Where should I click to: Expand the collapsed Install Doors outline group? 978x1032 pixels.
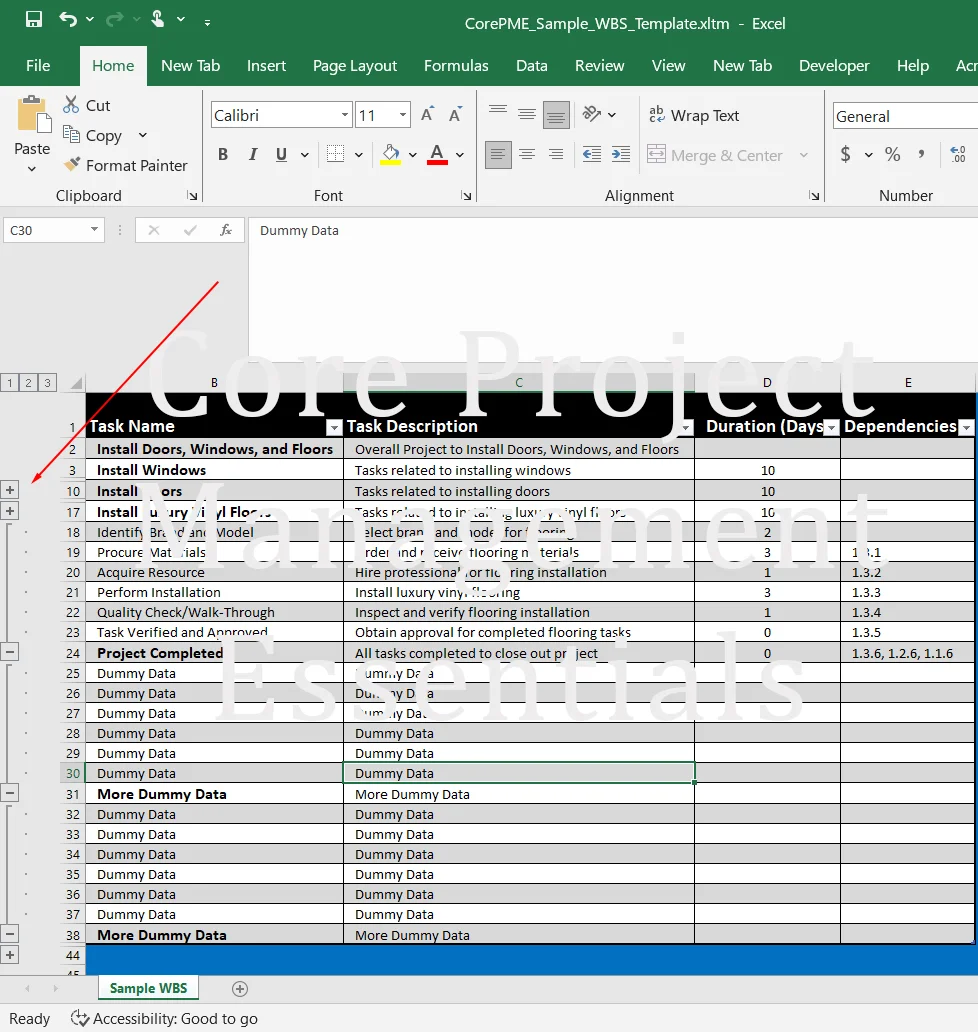click(x=10, y=490)
